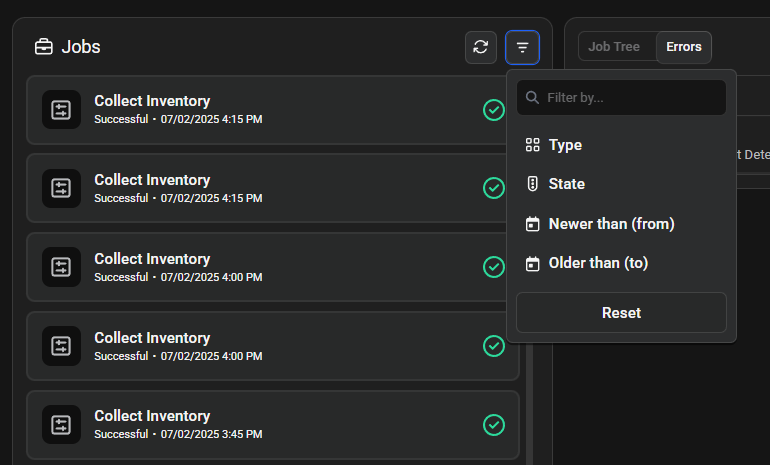The height and width of the screenshot is (465, 770).
Task: Click the first Collect Inventory job icon
Action: point(61,109)
